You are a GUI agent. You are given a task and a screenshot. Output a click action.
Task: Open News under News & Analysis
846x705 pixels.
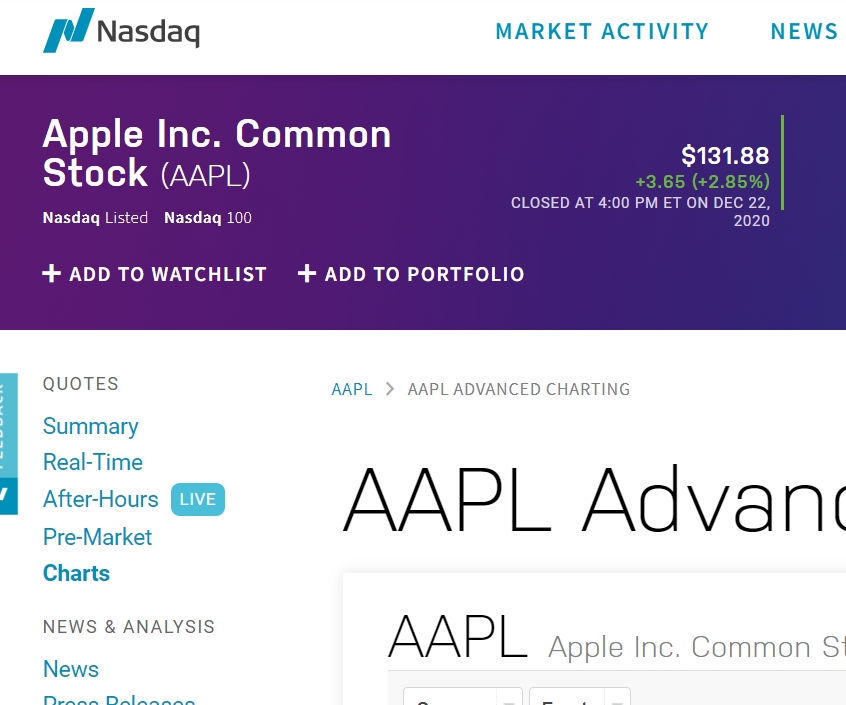[x=71, y=669]
